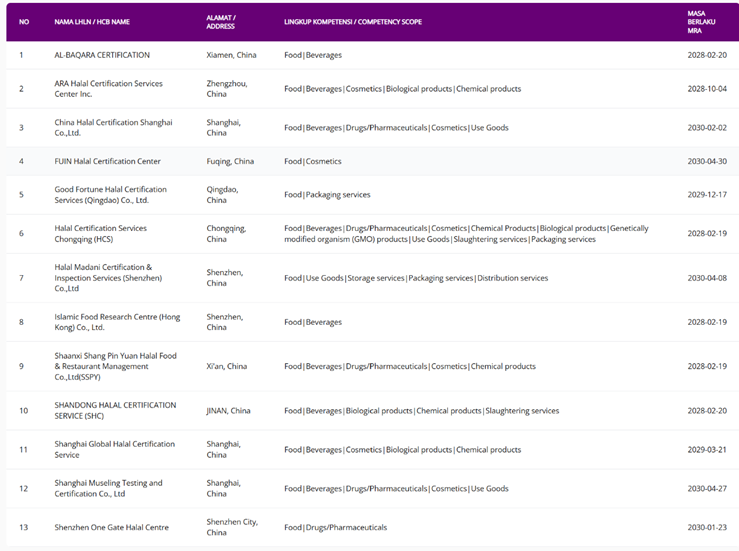The image size is (739, 551).
Task: Select Shaanxi Shang Pin Yuan Halal Food name
Action: (115, 366)
